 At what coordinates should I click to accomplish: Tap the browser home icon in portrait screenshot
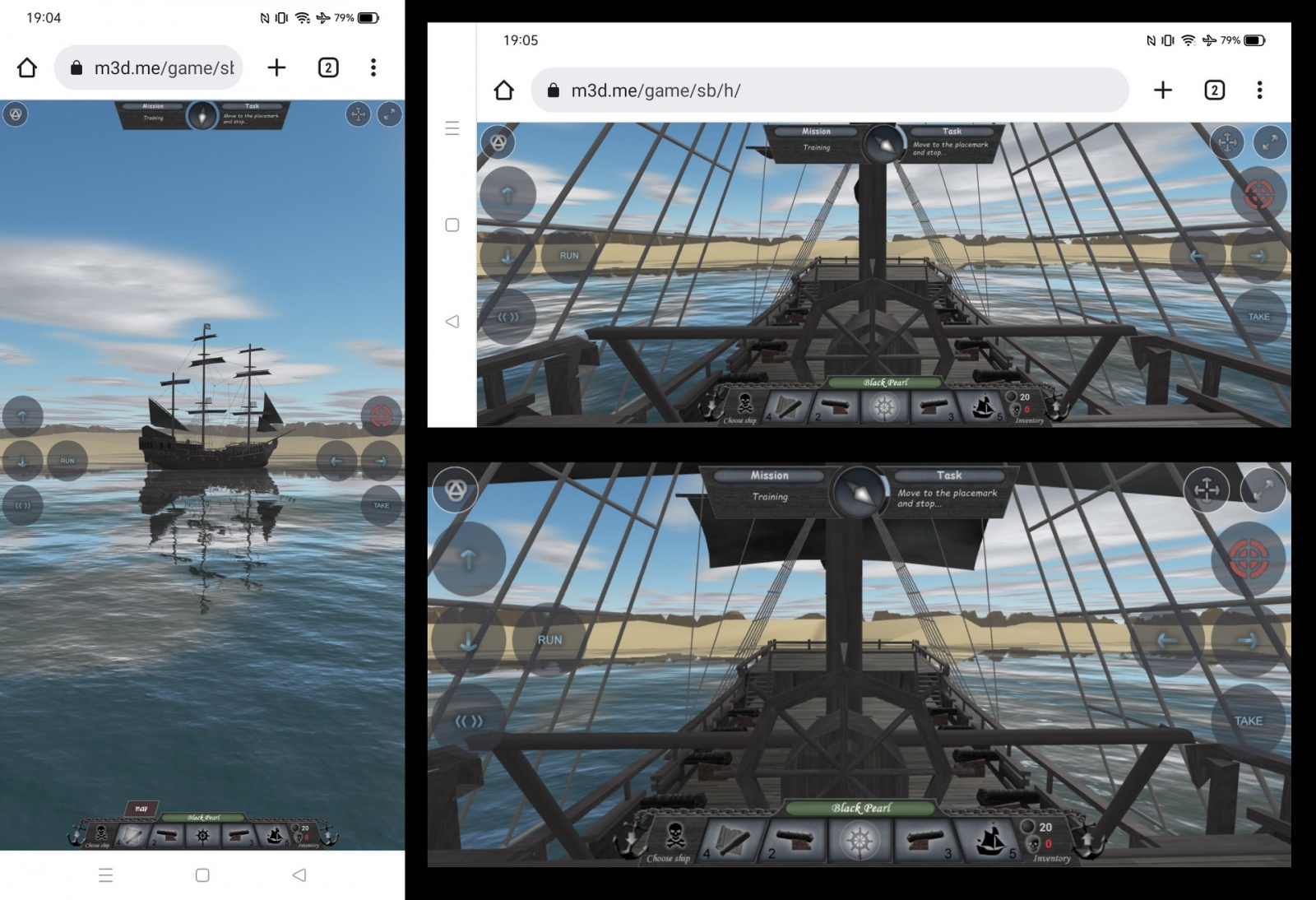pyautogui.click(x=27, y=67)
